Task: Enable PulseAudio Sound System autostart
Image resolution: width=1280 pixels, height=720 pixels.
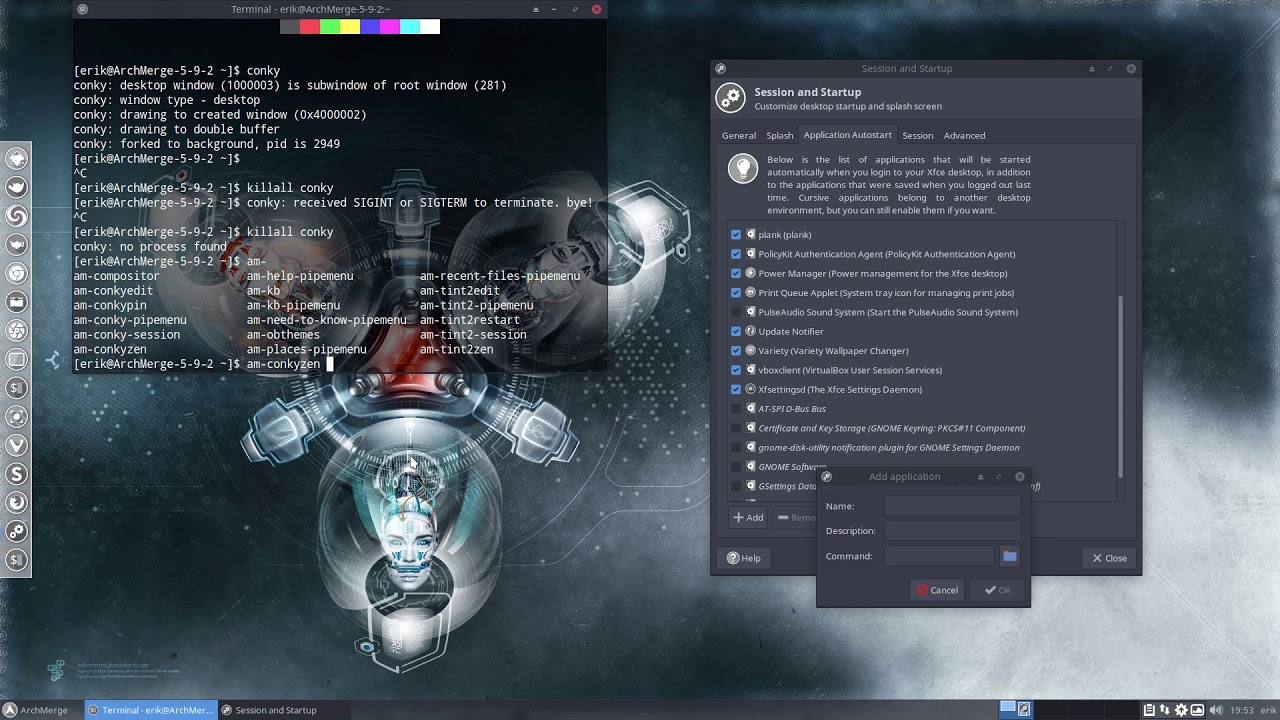Action: tap(736, 312)
